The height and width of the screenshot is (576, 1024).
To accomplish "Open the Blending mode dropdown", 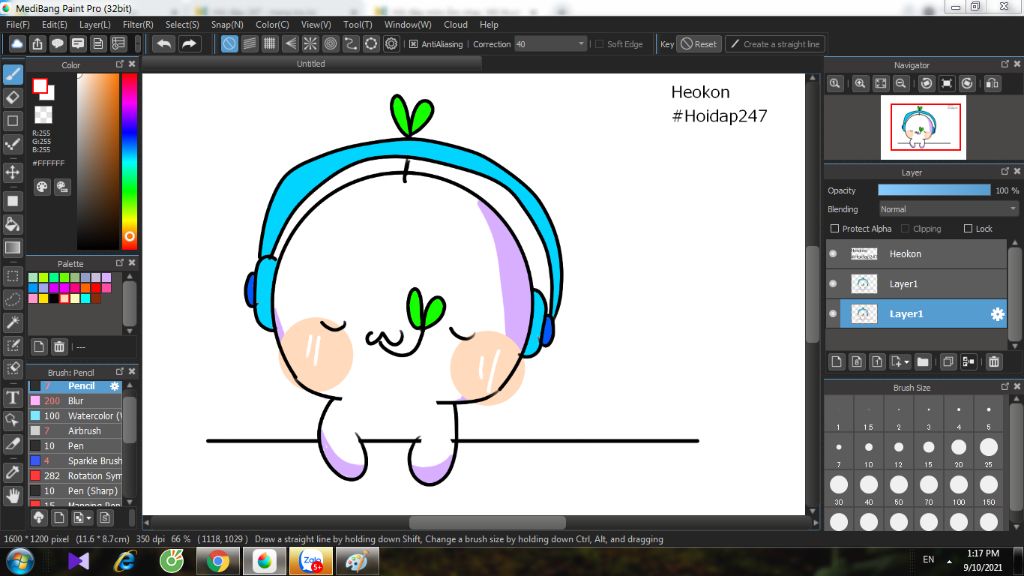I will pos(948,209).
